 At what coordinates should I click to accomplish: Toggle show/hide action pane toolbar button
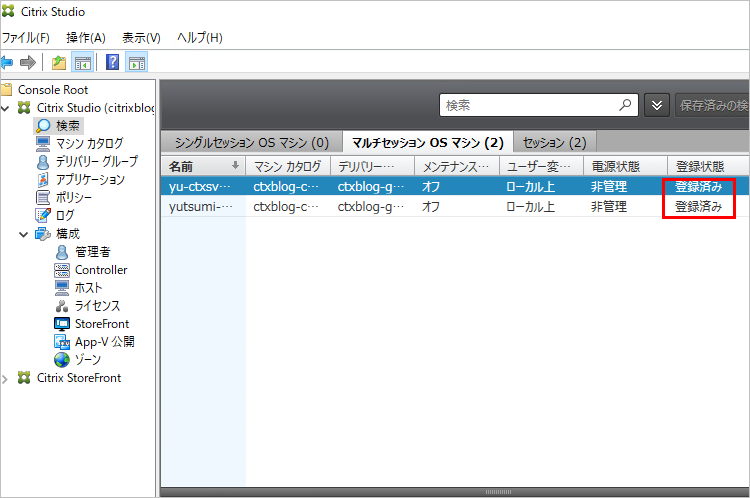(136, 63)
